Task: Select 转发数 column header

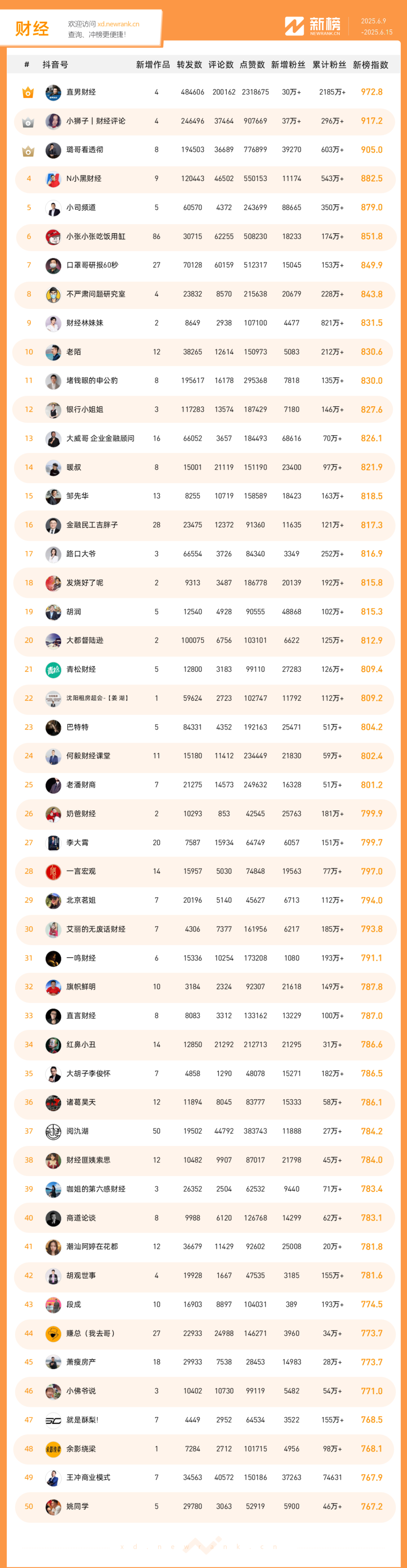Action: click(x=189, y=65)
